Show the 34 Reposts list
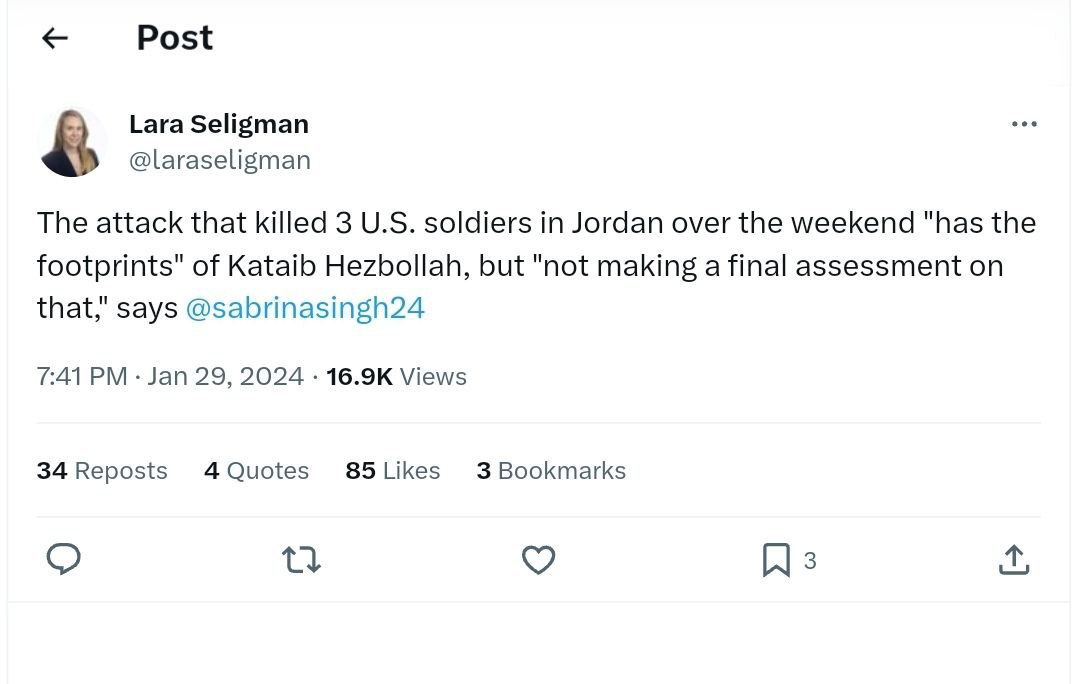Screen dimensions: 1080x684 point(102,471)
